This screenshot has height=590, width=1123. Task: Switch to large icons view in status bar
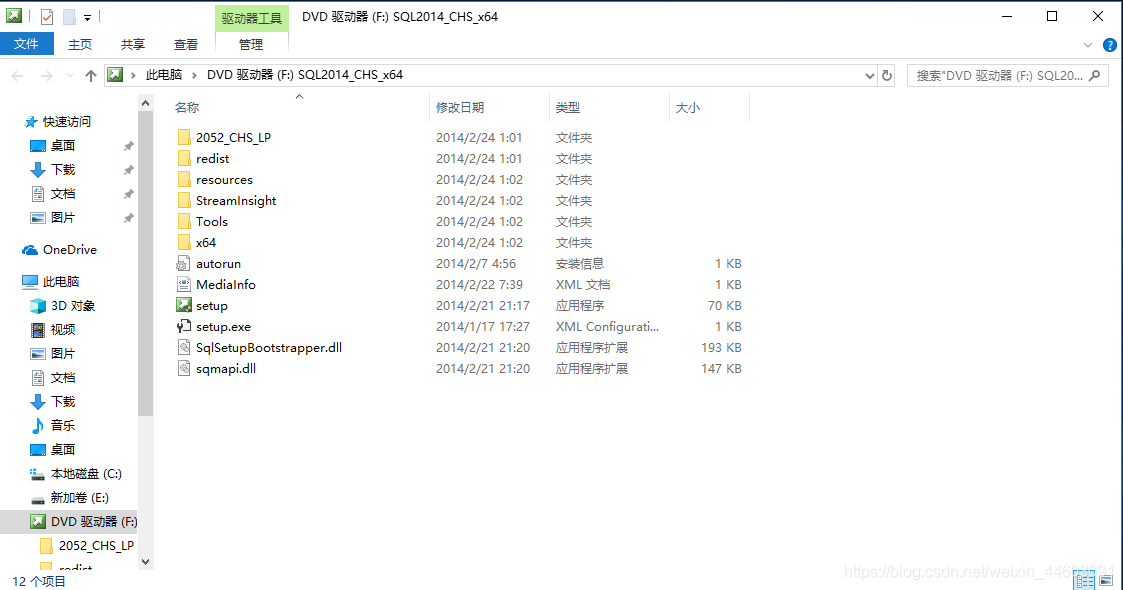[x=1107, y=580]
